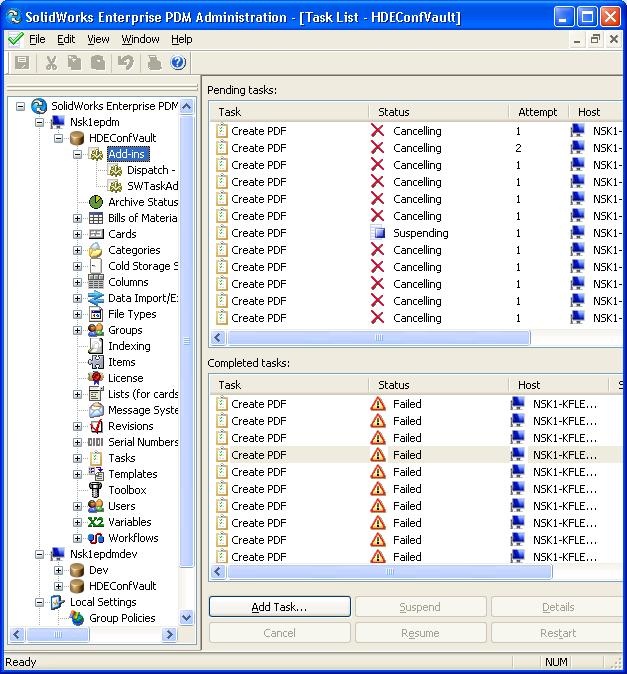Select pending task with Attempt 2
The height and width of the screenshot is (674, 627).
click(415, 148)
